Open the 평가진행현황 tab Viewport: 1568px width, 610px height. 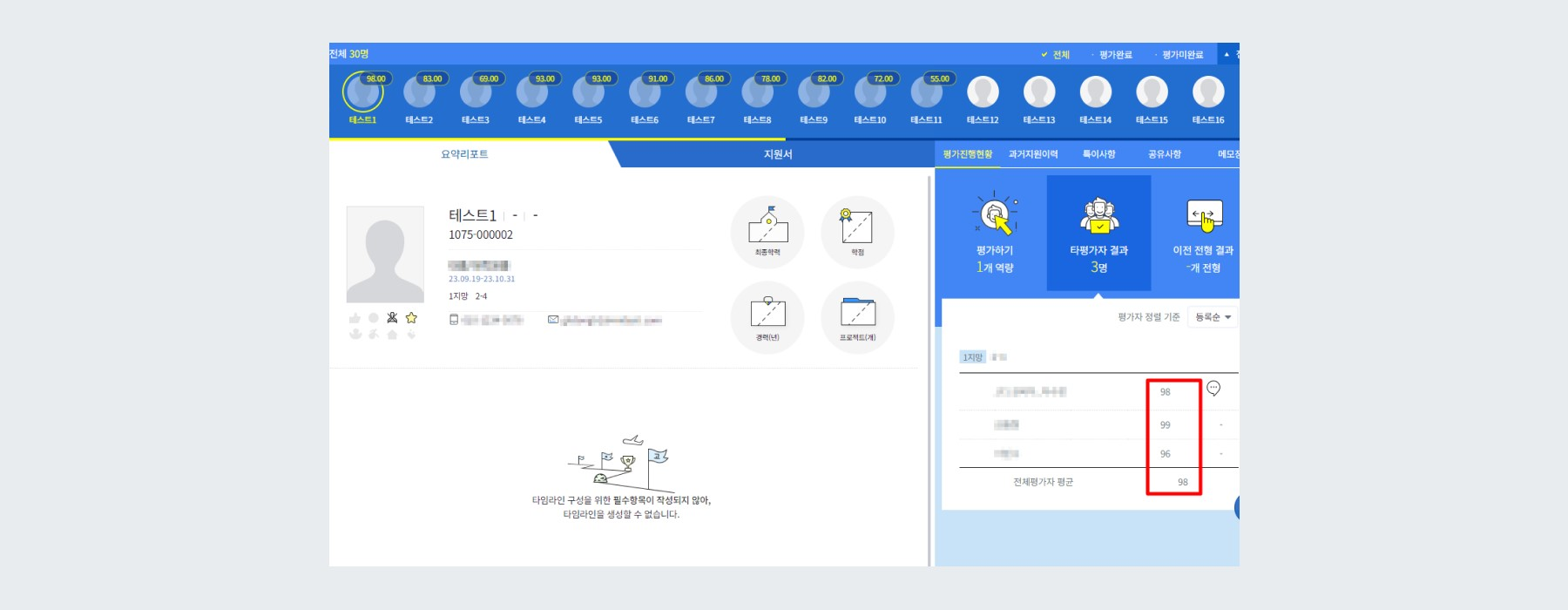tap(968, 154)
